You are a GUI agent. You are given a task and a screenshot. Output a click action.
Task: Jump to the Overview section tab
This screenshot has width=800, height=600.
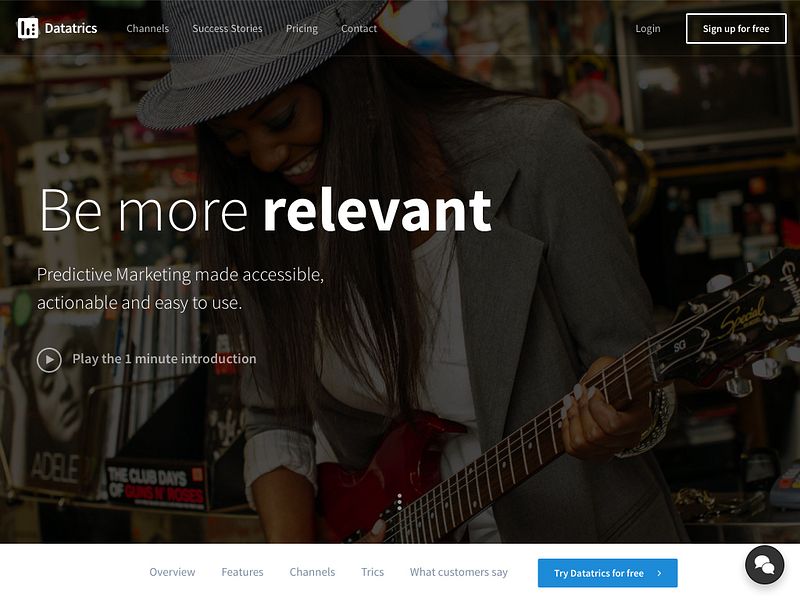[172, 572]
